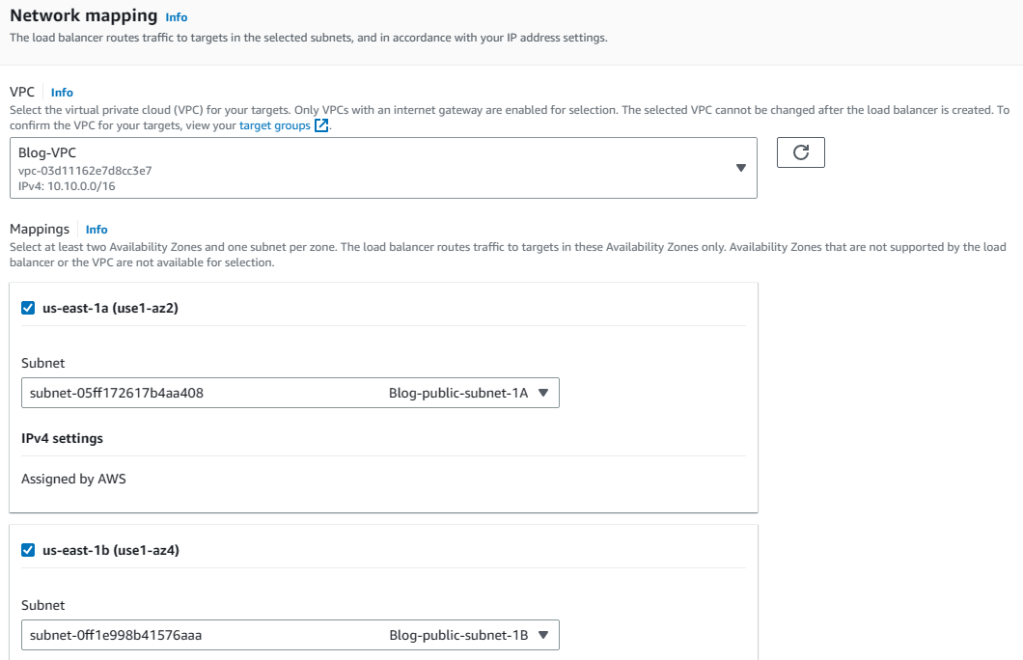Screen dimensions: 1023x660
Task: Click the refresh VPC list button
Action: tap(800, 153)
